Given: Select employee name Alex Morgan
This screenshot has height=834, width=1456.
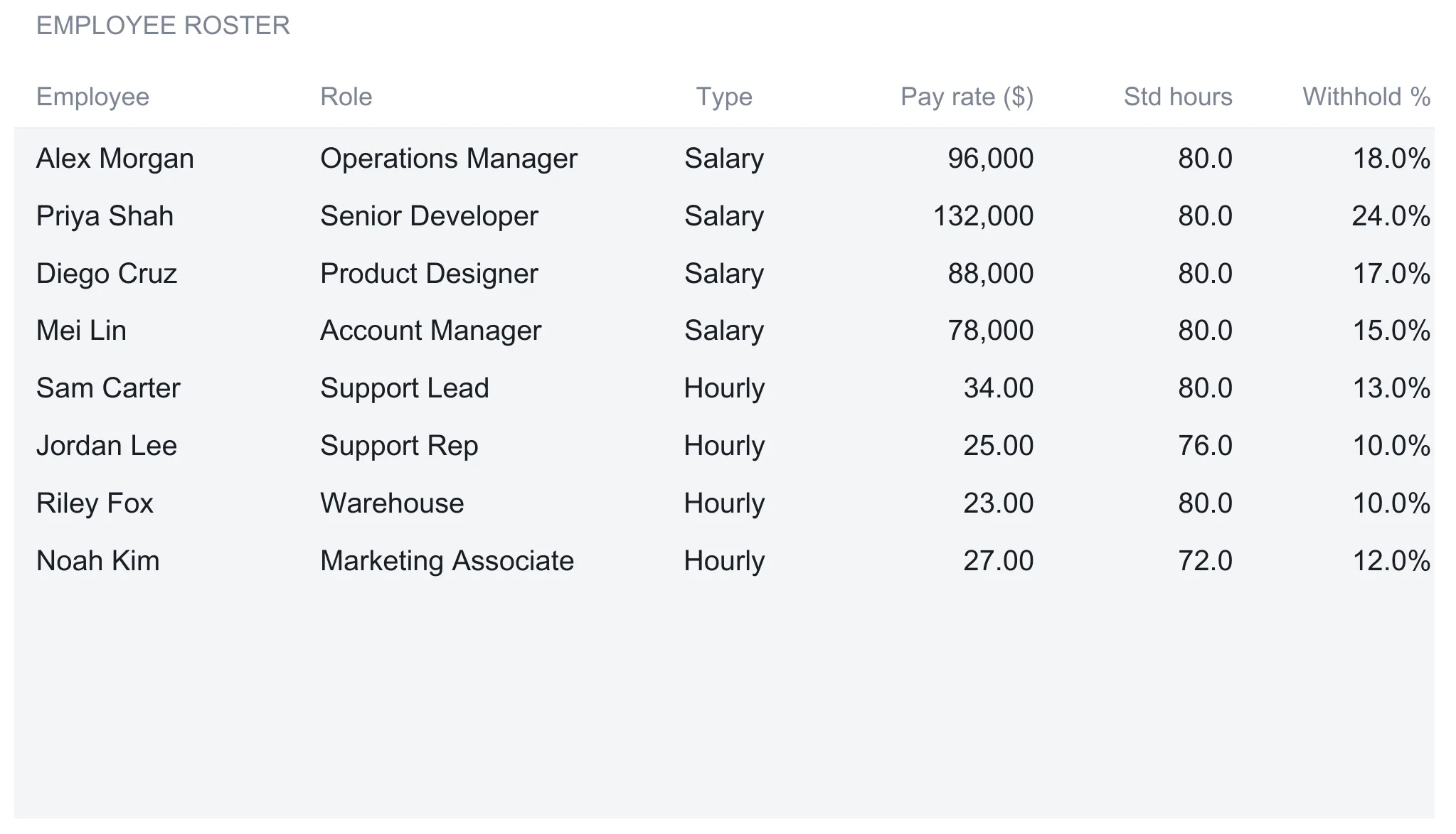Looking at the screenshot, I should coord(115,159).
